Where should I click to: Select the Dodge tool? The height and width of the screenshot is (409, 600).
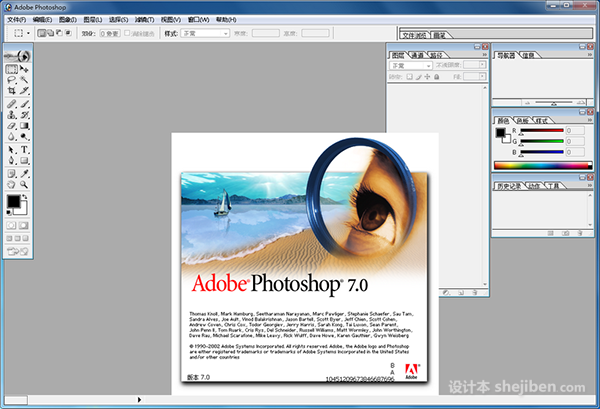[24, 136]
